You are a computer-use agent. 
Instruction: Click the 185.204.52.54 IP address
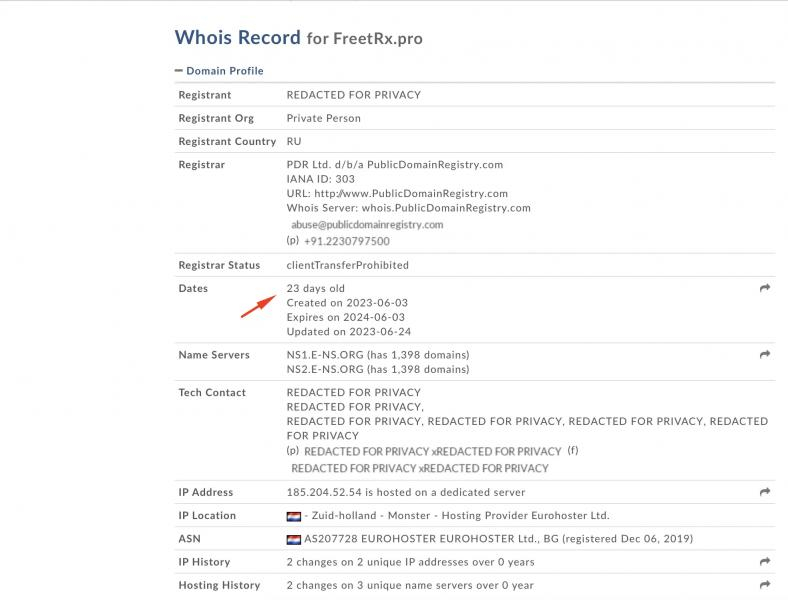pos(324,492)
